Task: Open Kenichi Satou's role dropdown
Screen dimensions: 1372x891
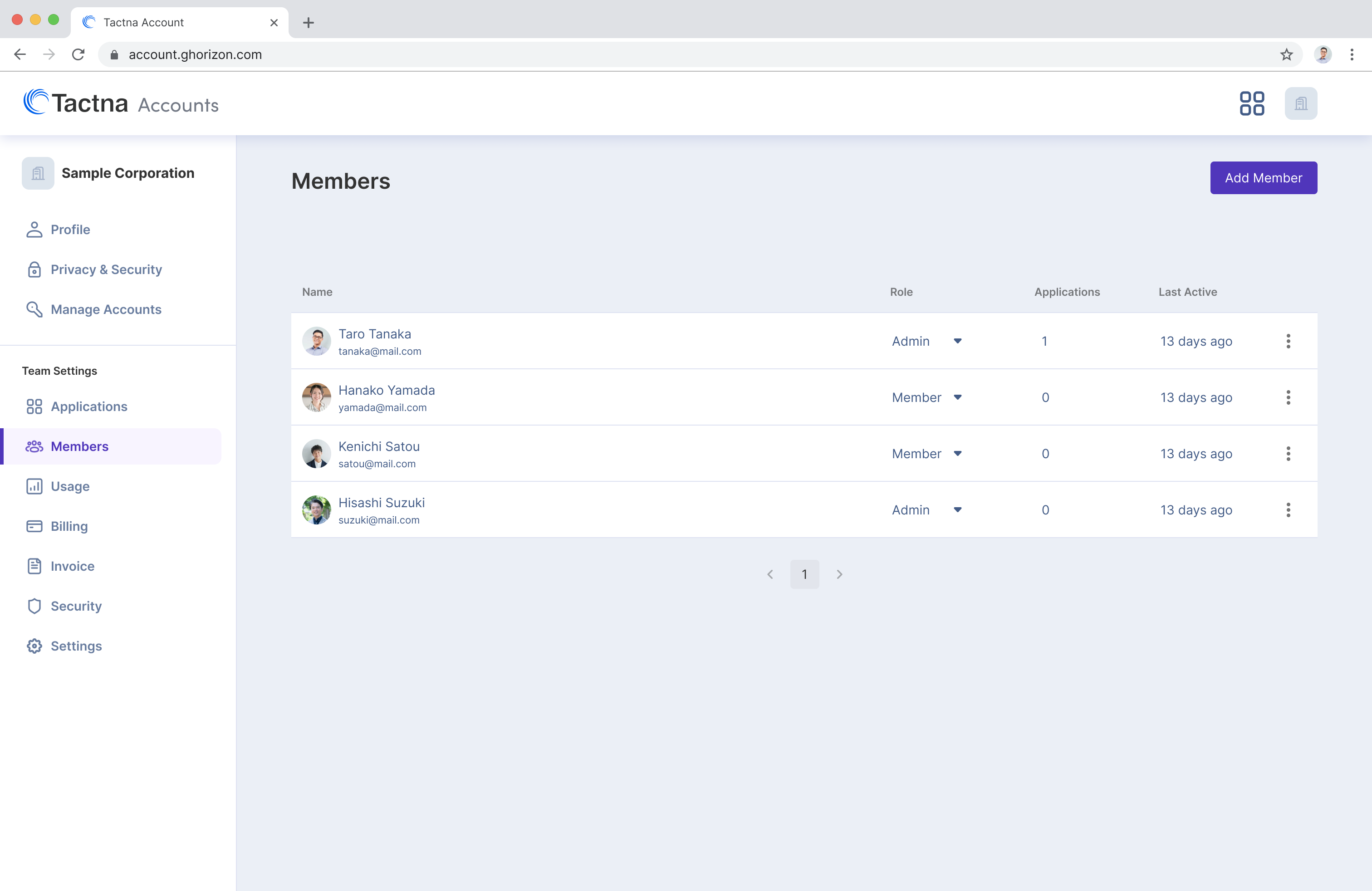Action: (x=957, y=454)
